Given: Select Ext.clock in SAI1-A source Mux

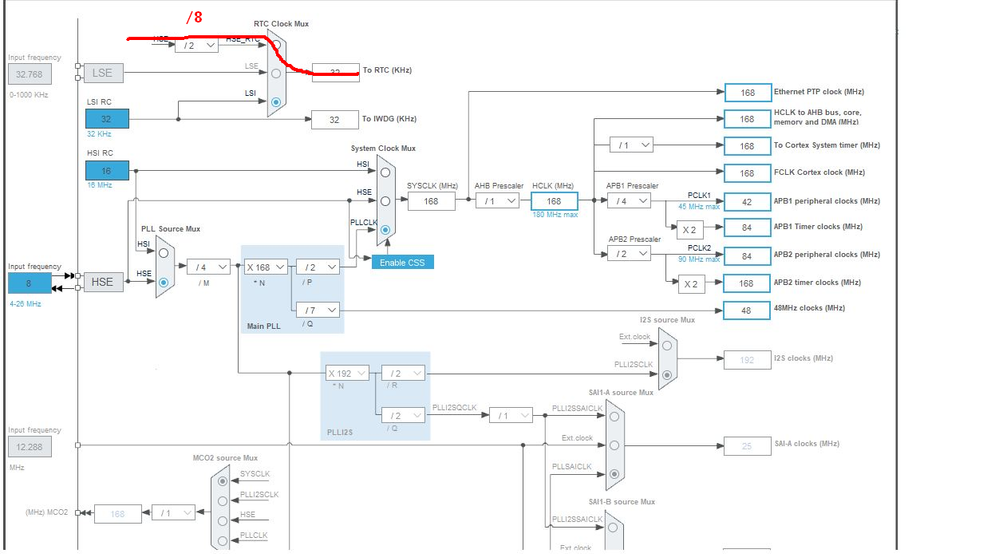Looking at the screenshot, I should [615, 446].
